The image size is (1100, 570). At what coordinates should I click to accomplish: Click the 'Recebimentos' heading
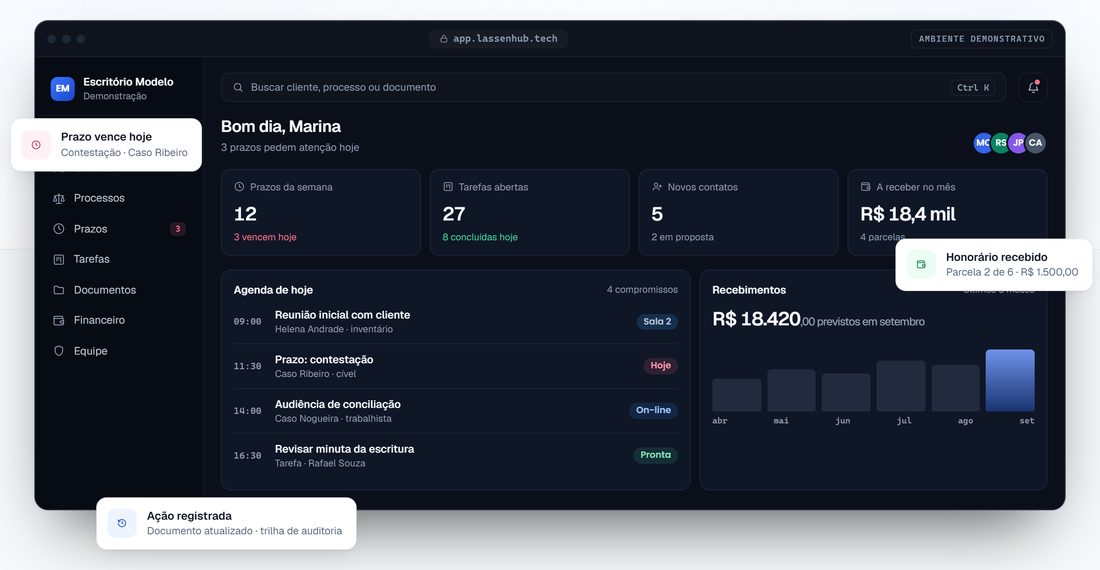(749, 290)
